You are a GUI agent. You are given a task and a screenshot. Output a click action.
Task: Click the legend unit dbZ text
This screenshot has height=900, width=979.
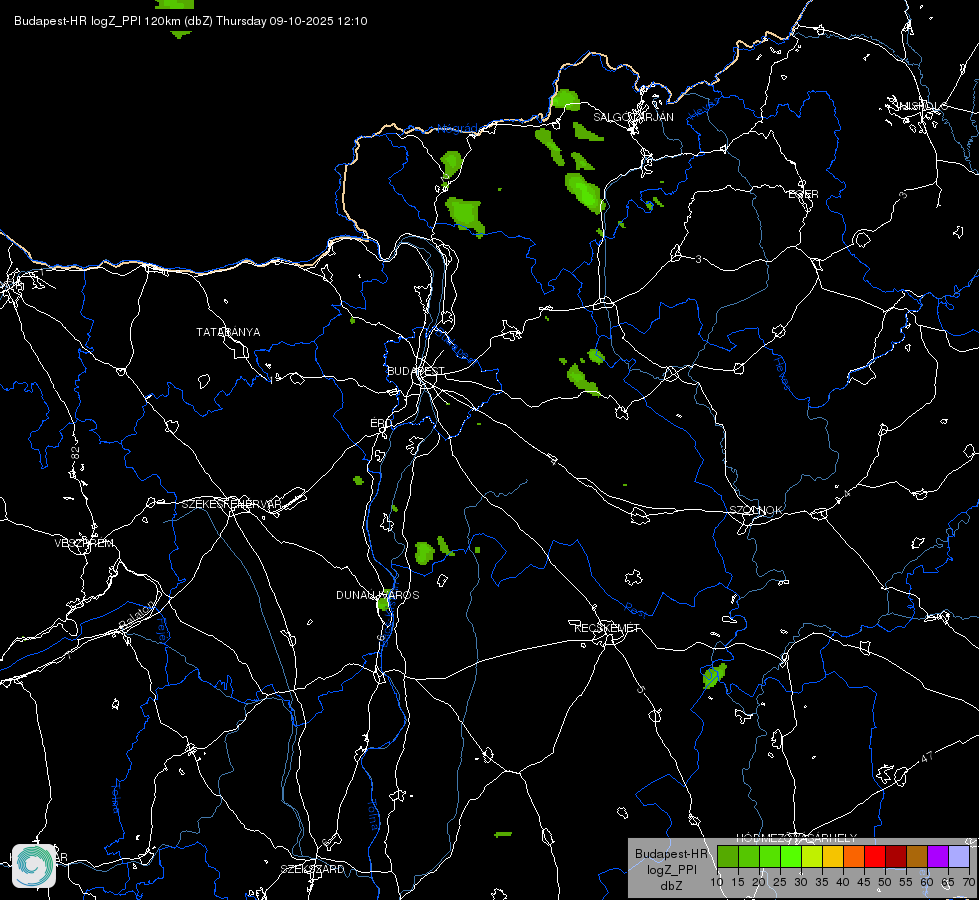671,886
